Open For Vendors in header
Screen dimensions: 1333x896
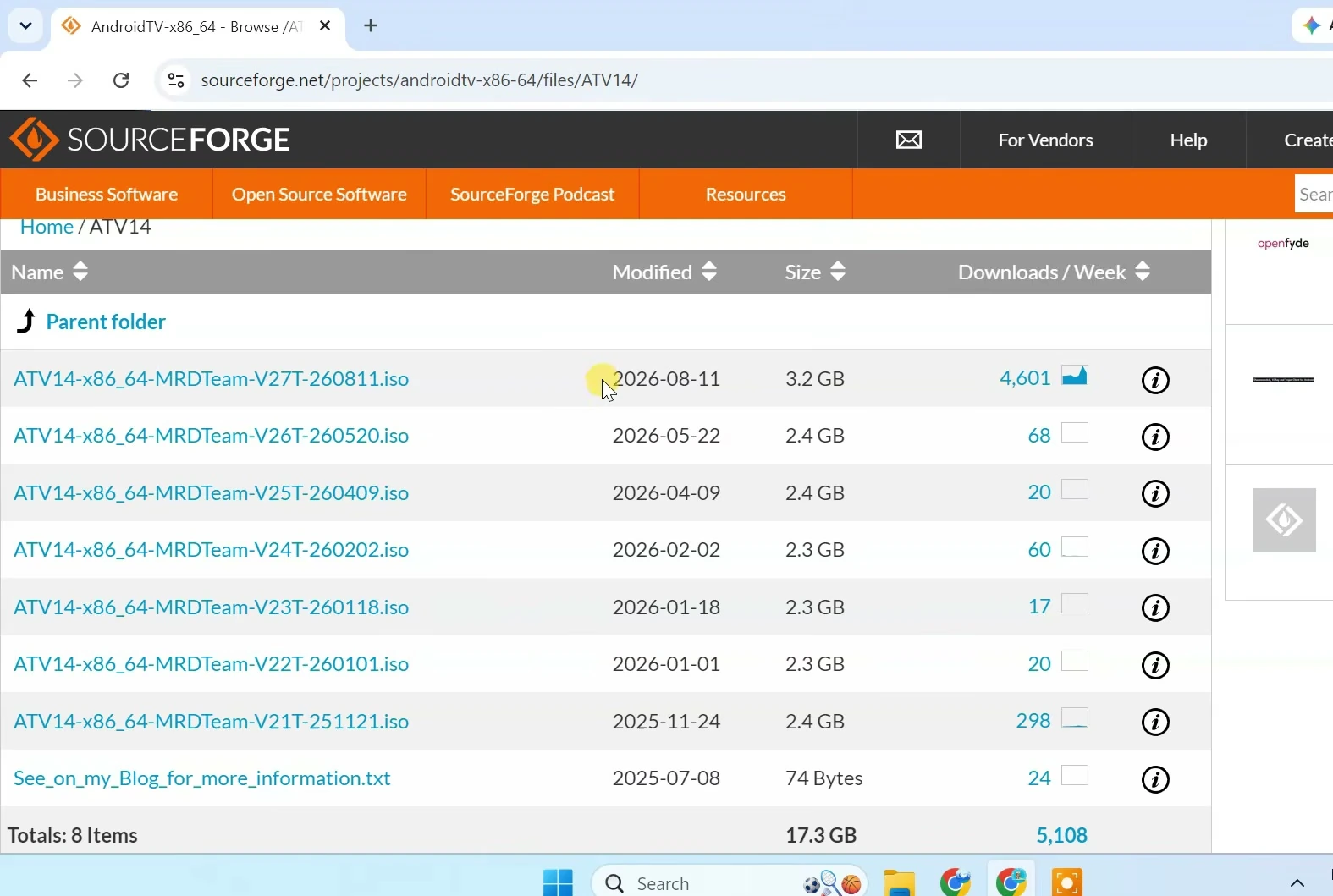[1045, 140]
